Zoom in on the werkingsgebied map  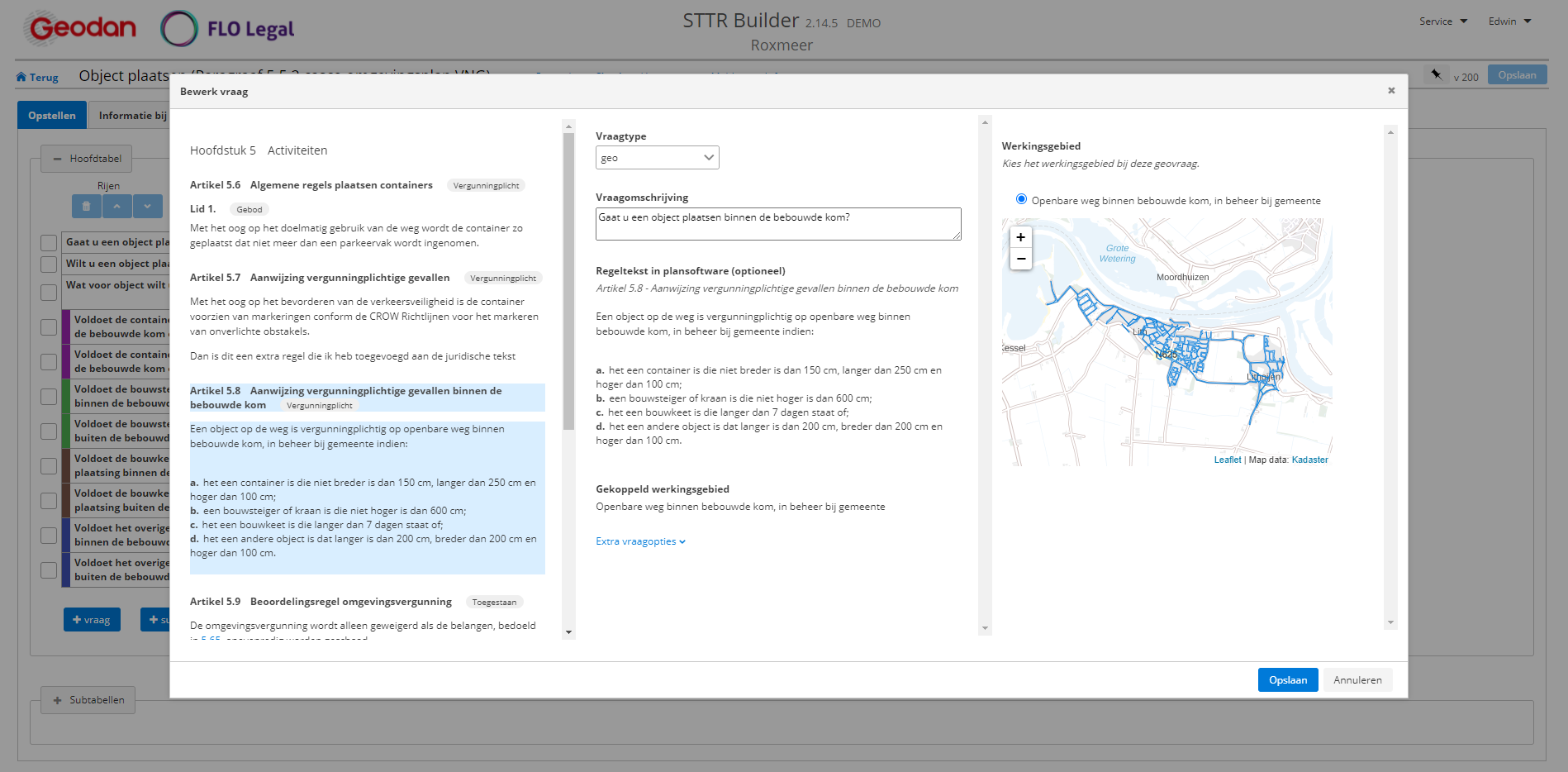1021,237
